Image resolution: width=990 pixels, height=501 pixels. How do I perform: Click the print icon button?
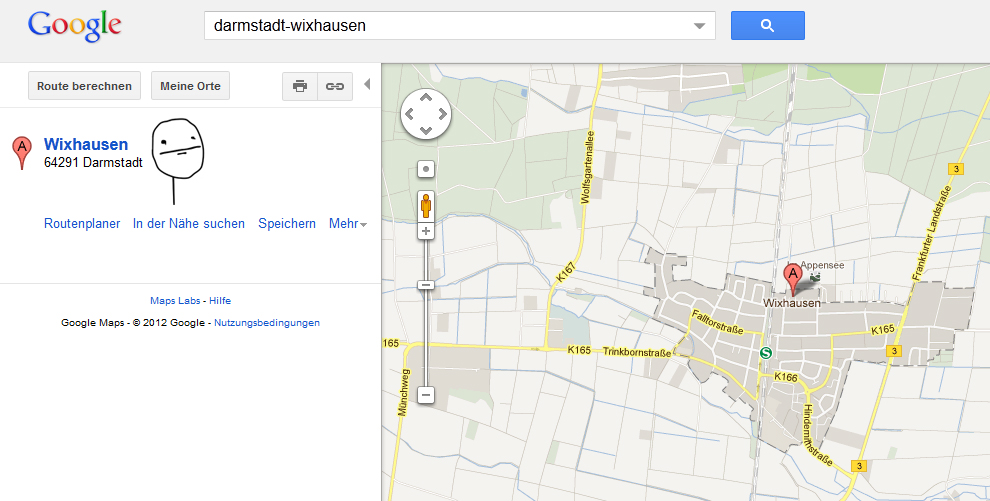tap(300, 86)
